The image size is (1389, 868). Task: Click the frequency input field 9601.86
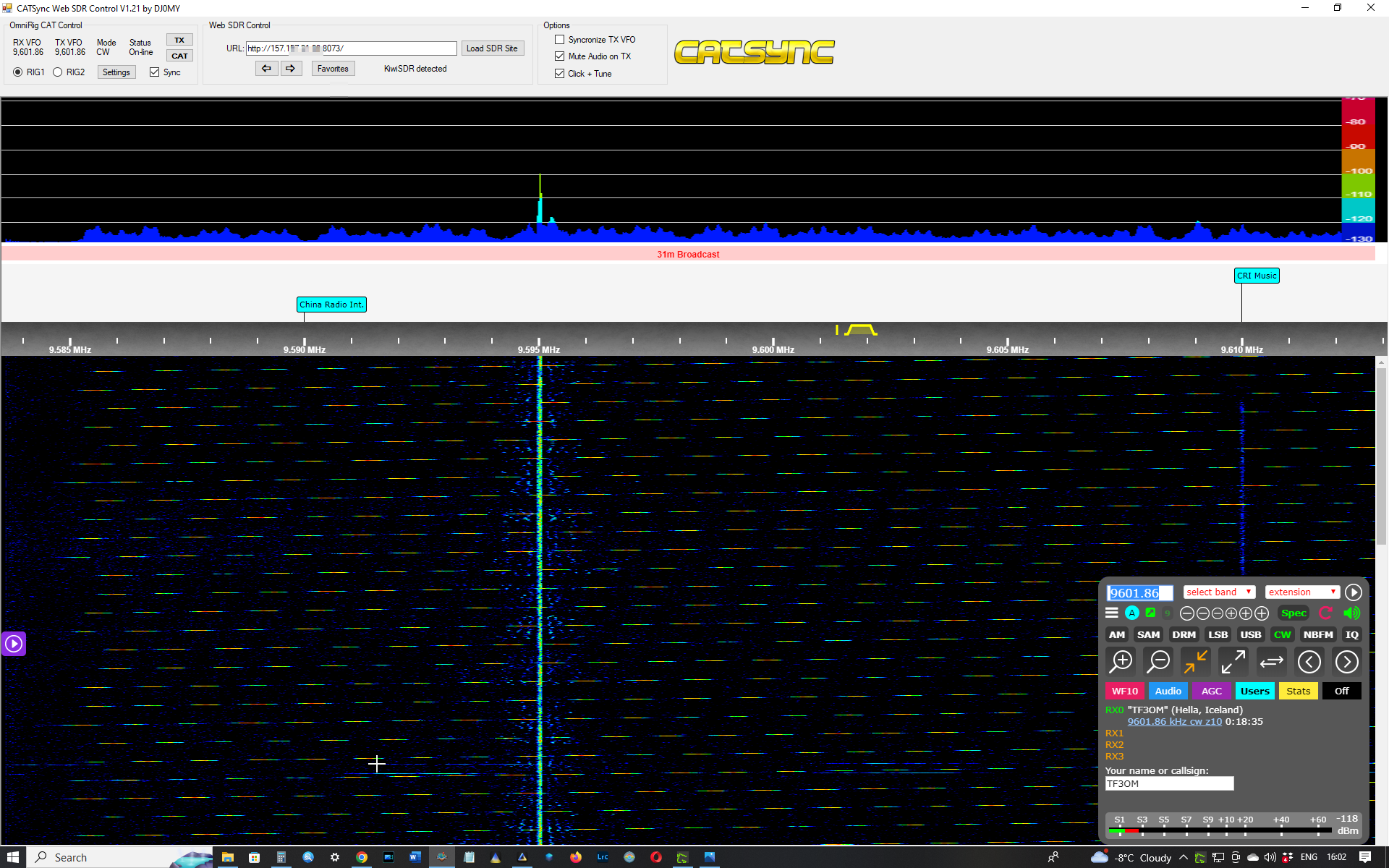pos(1139,593)
